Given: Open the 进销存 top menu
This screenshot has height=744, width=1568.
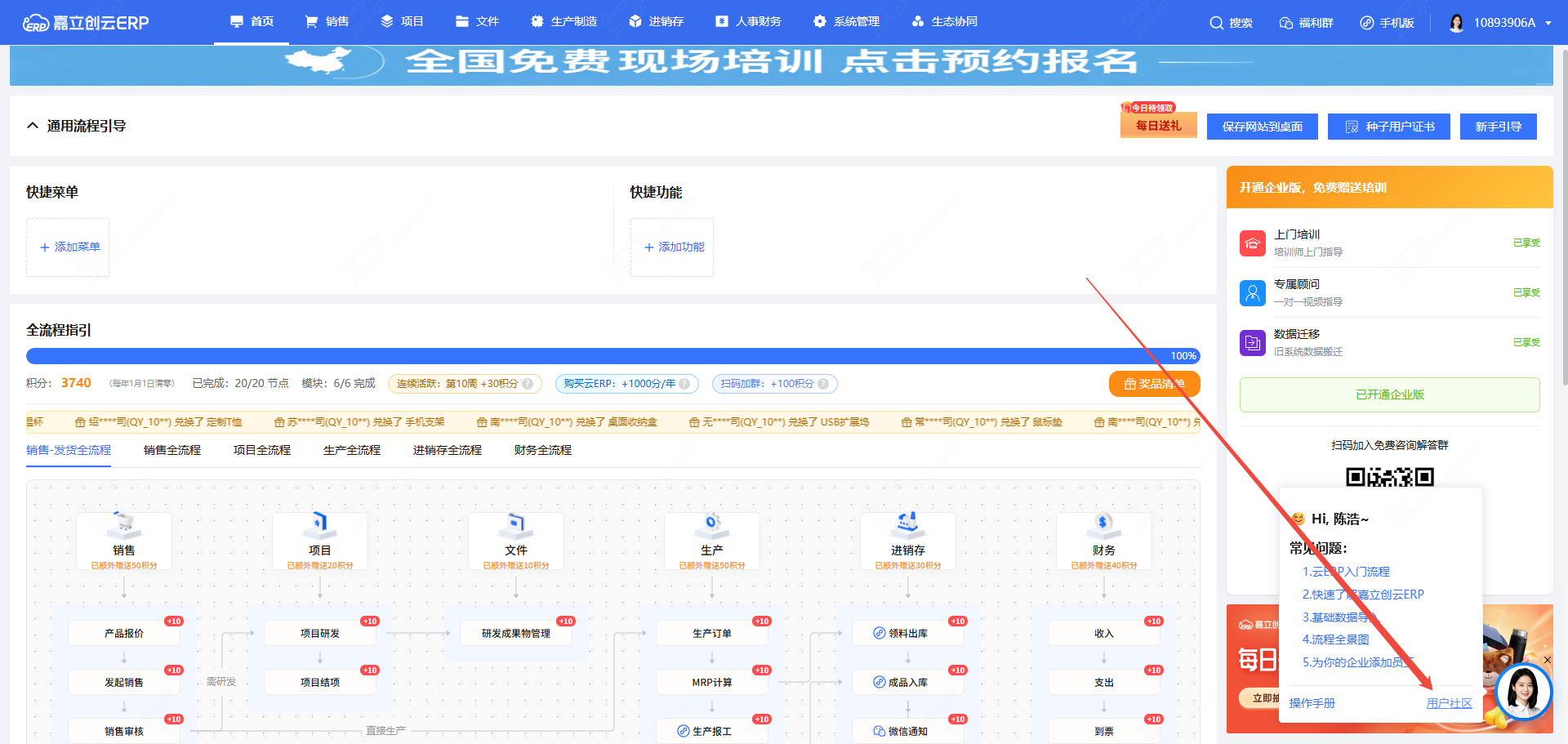Looking at the screenshot, I should pos(656,22).
